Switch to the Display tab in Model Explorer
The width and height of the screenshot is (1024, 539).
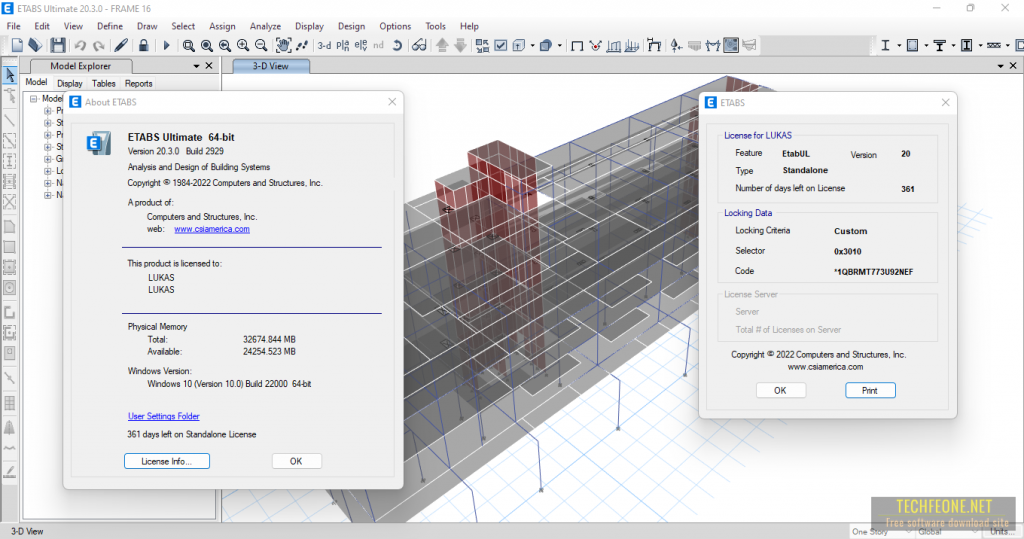tap(69, 84)
